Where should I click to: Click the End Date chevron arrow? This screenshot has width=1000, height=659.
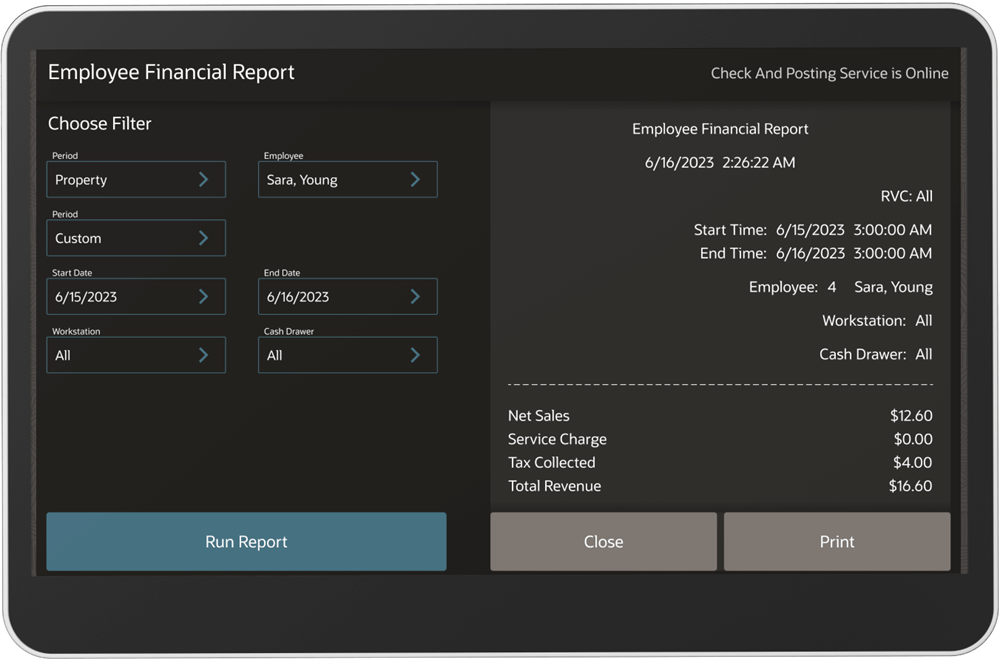415,297
